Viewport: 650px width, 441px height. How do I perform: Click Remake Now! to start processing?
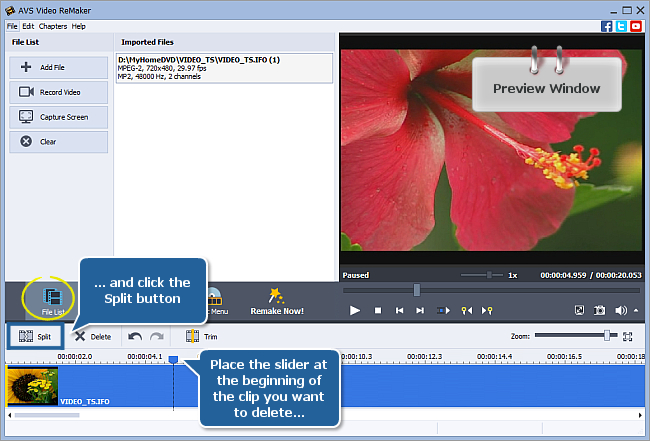[x=277, y=302]
